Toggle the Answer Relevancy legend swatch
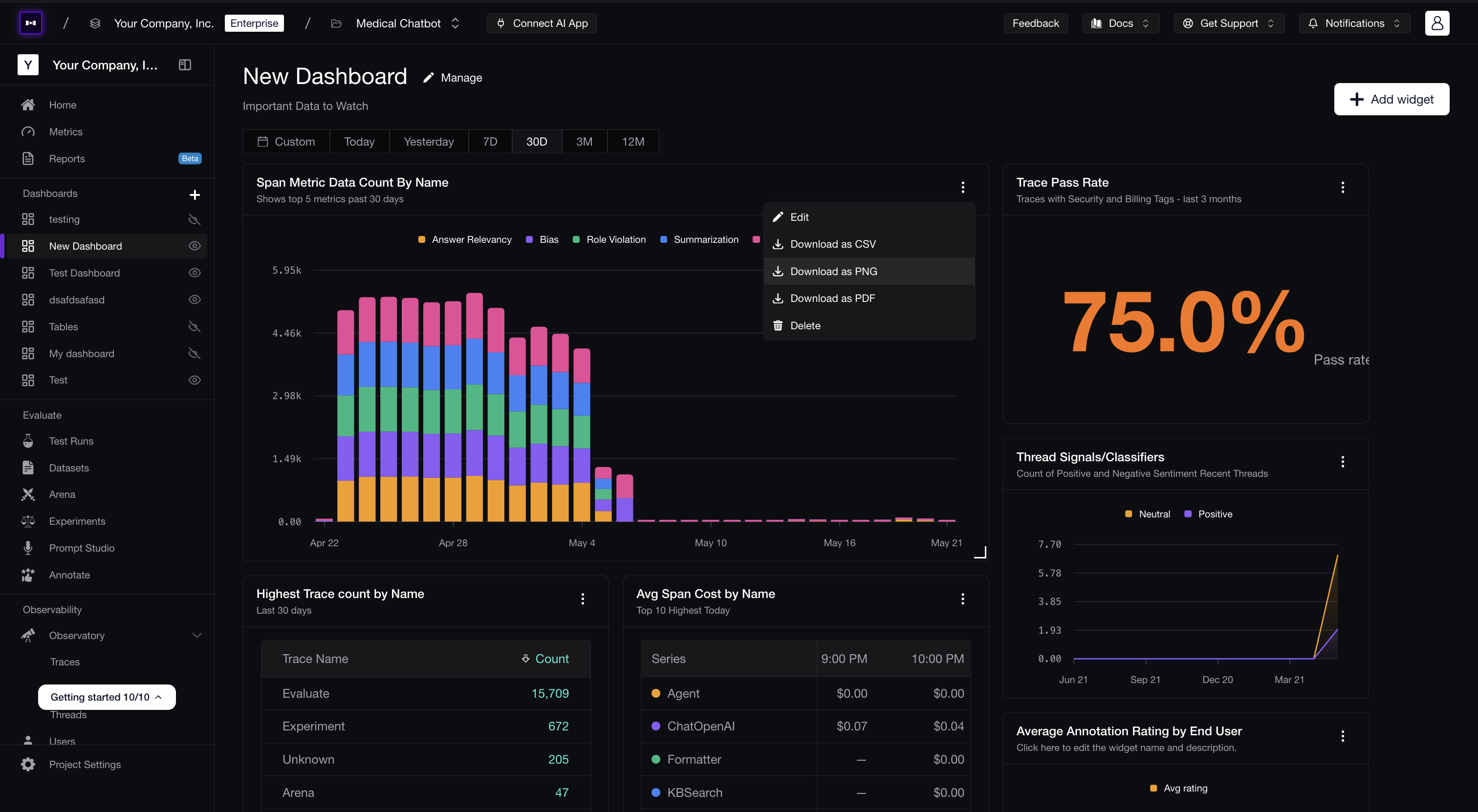The width and height of the screenshot is (1478, 812). pyautogui.click(x=422, y=240)
